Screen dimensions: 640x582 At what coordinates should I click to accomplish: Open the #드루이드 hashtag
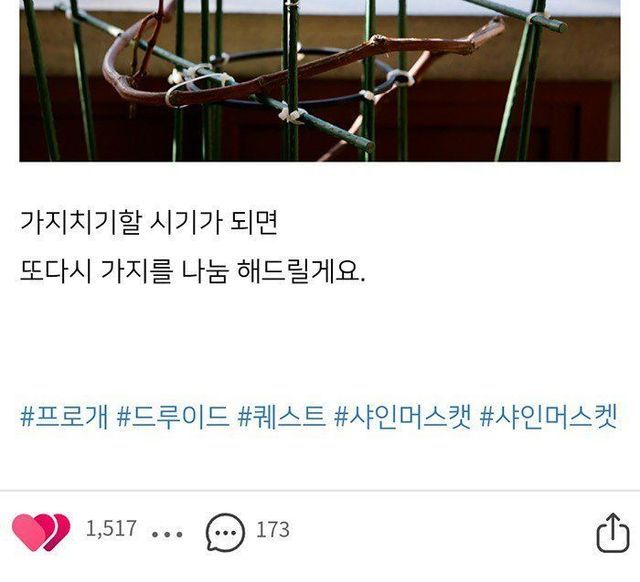172,417
